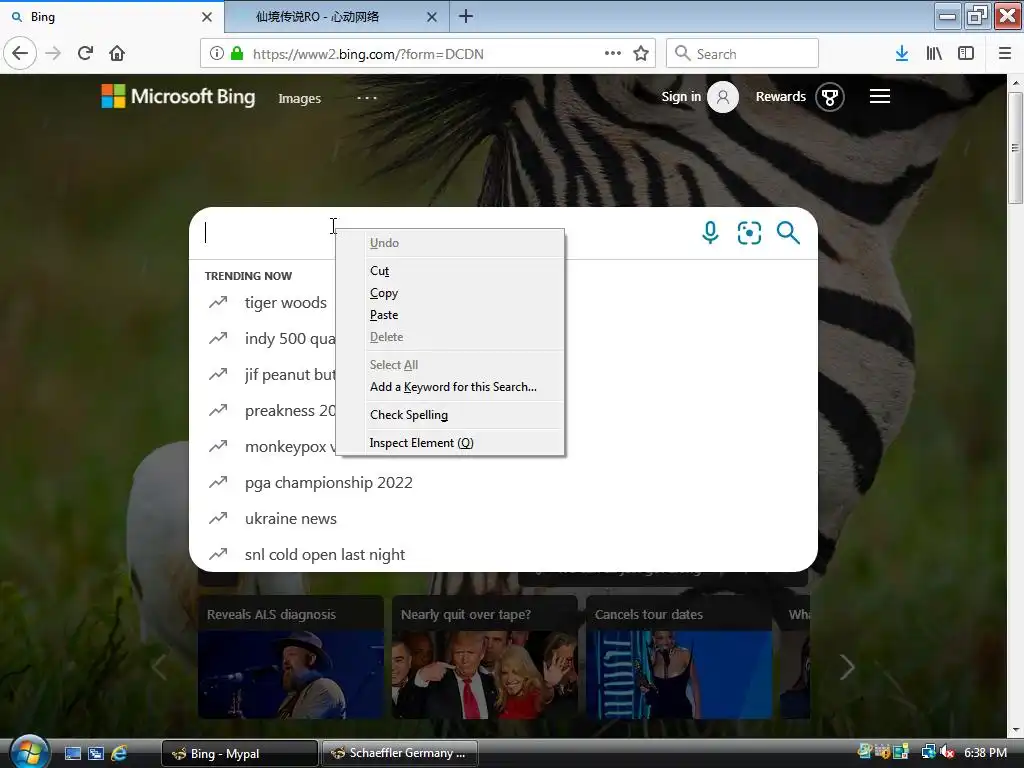1024x768 pixels.
Task: Click the Microsoft Bing logo
Action: [178, 97]
